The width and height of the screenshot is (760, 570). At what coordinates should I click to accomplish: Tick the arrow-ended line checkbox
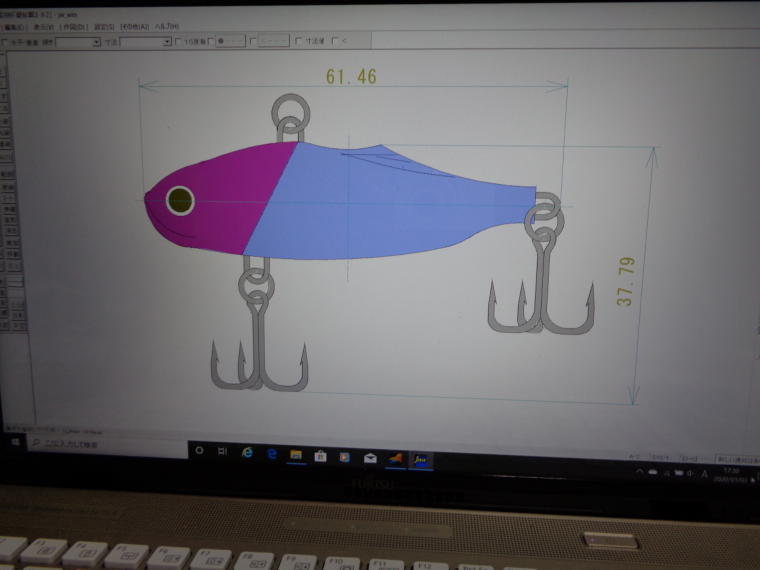pos(253,42)
